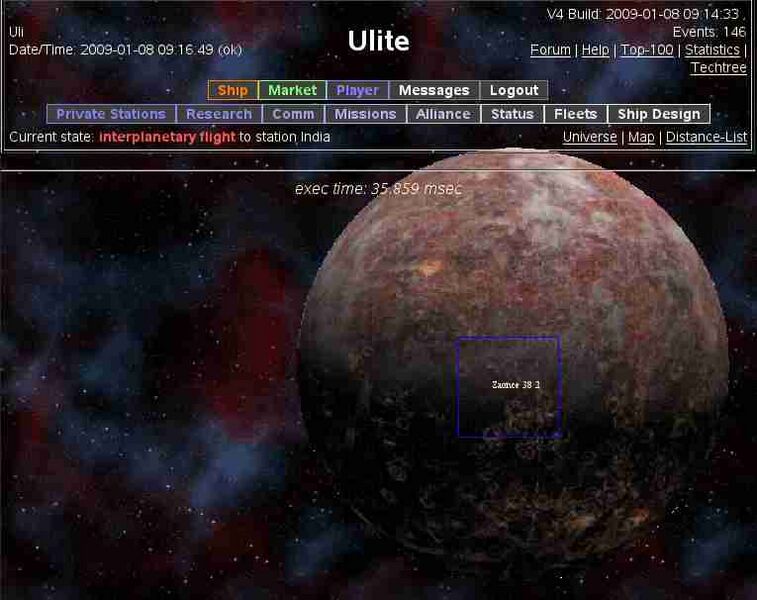This screenshot has width=757, height=600.
Task: Open Private Stations submenu
Action: (111, 114)
